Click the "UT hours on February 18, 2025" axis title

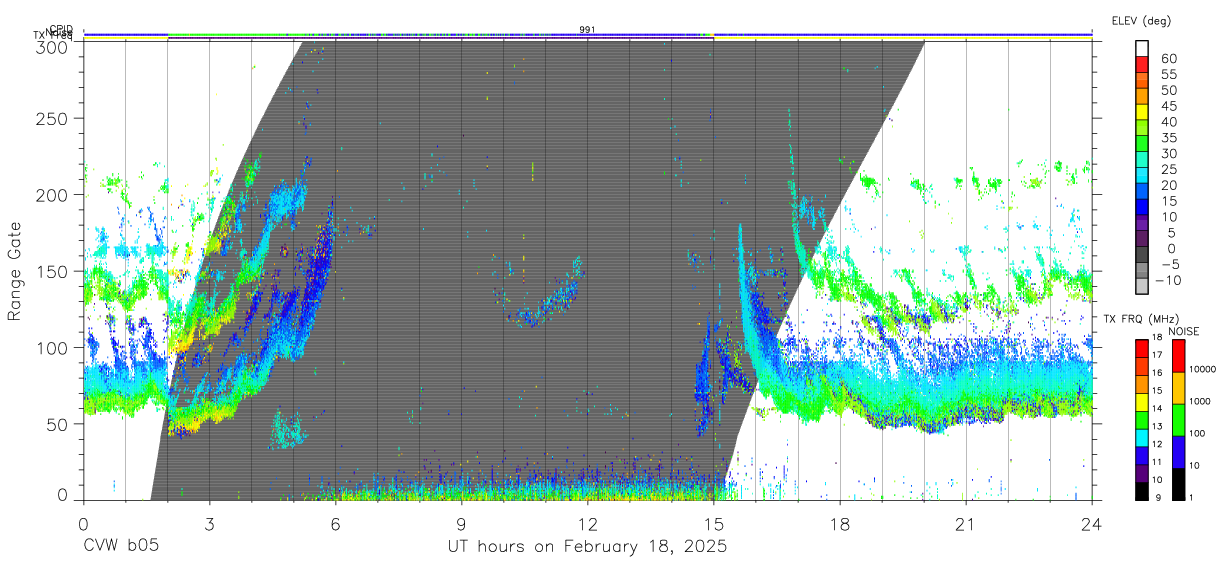(x=588, y=548)
